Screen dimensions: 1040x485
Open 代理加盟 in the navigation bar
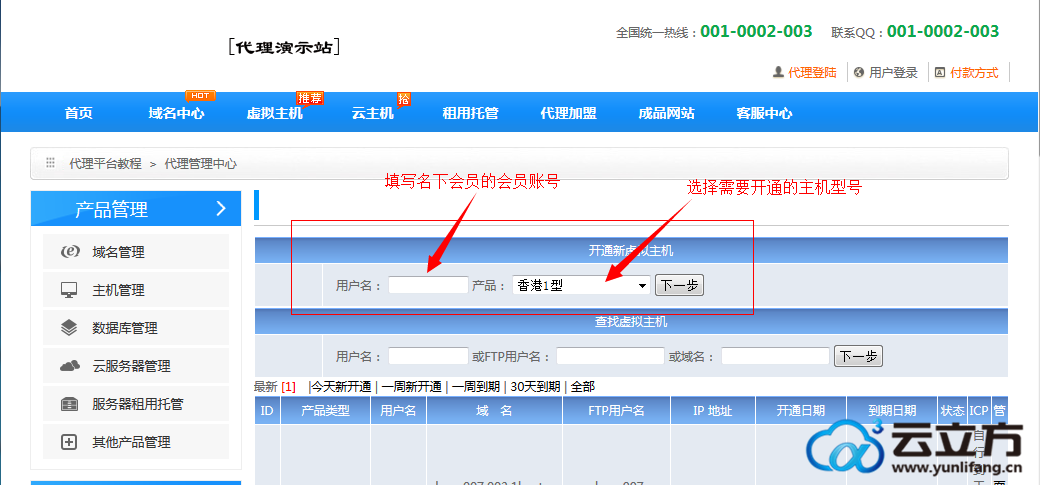click(x=568, y=113)
